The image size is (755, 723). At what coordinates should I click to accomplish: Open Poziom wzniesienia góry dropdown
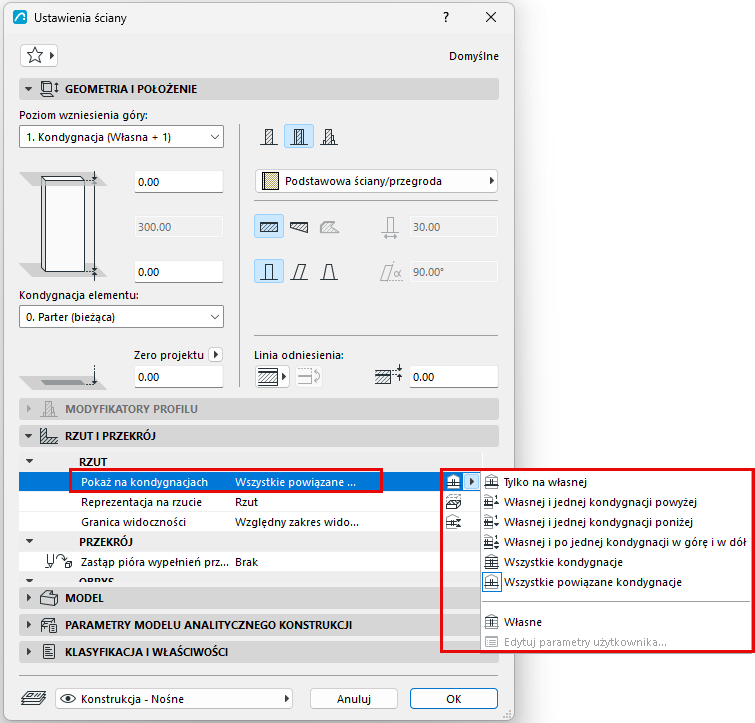pyautogui.click(x=121, y=137)
